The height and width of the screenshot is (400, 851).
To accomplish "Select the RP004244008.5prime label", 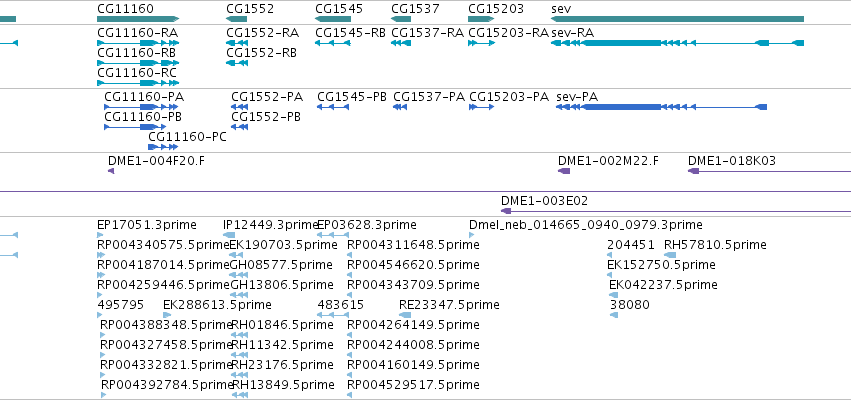I will [414, 345].
